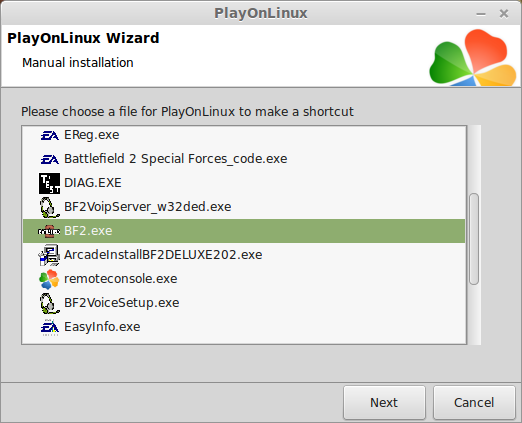Select EReg.exe in the file list
The image size is (522, 423).
point(244,135)
